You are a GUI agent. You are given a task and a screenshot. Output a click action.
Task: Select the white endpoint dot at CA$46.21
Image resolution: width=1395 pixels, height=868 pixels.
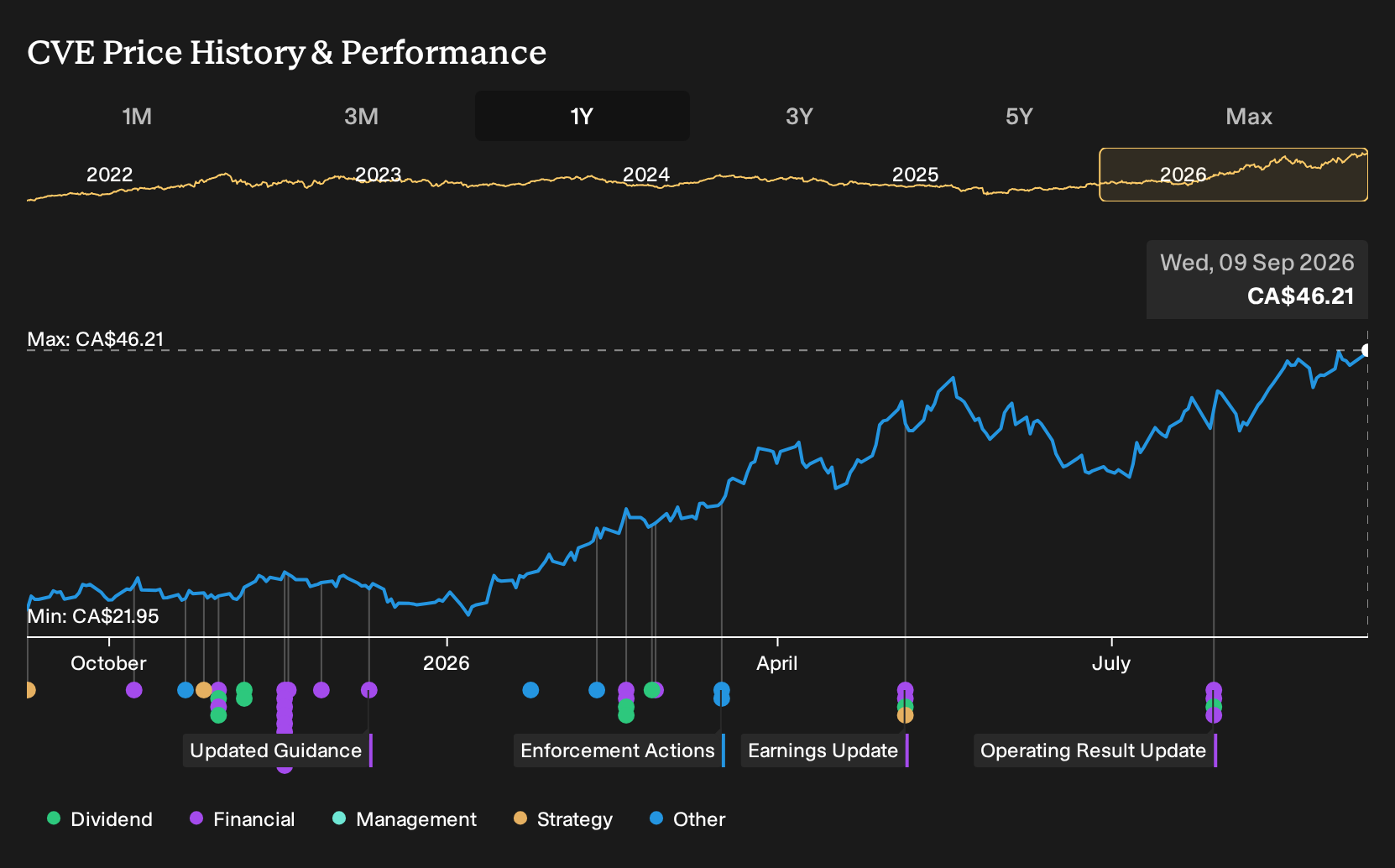1366,350
